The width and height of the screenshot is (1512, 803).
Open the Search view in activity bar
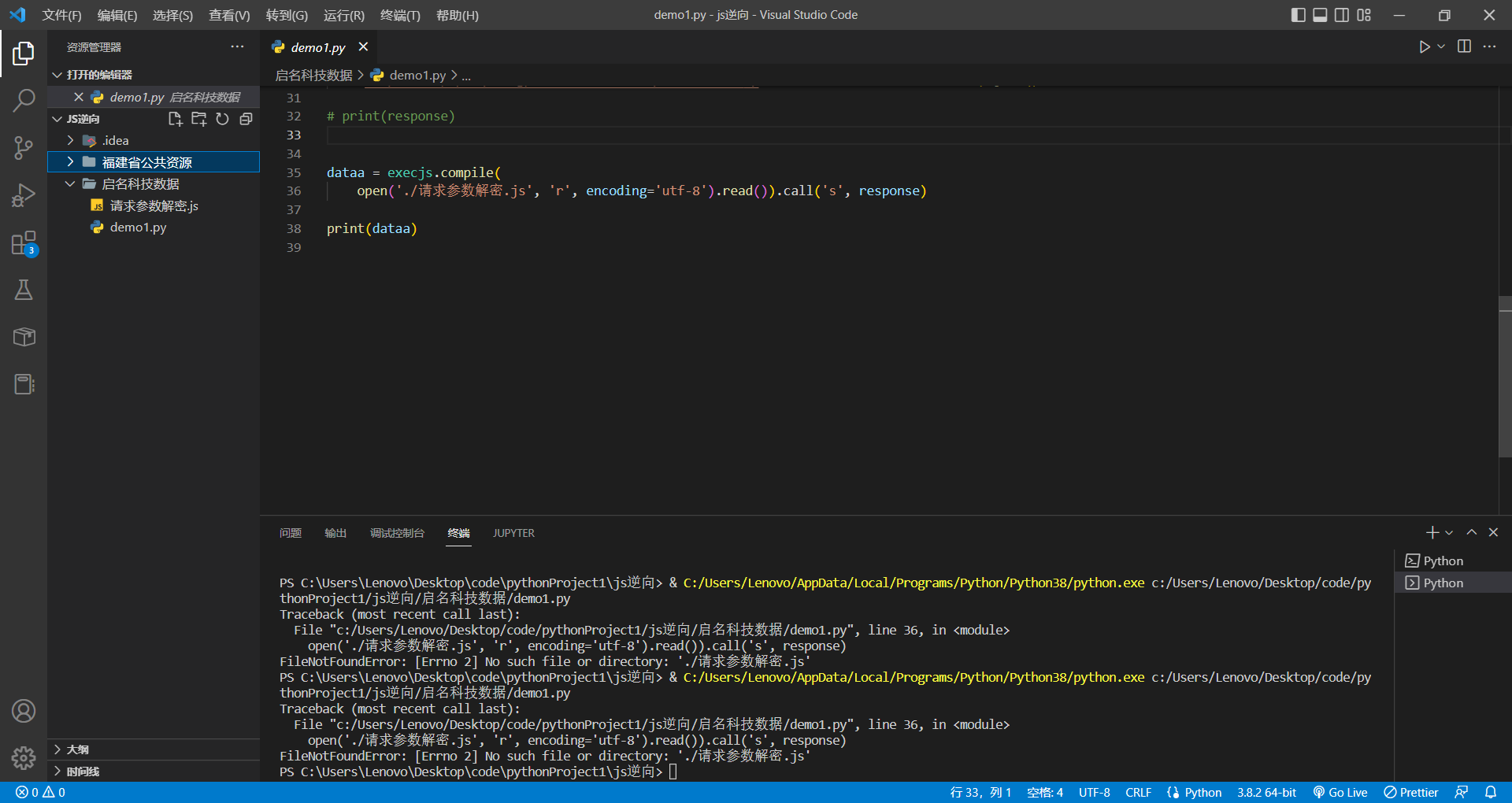tap(24, 100)
